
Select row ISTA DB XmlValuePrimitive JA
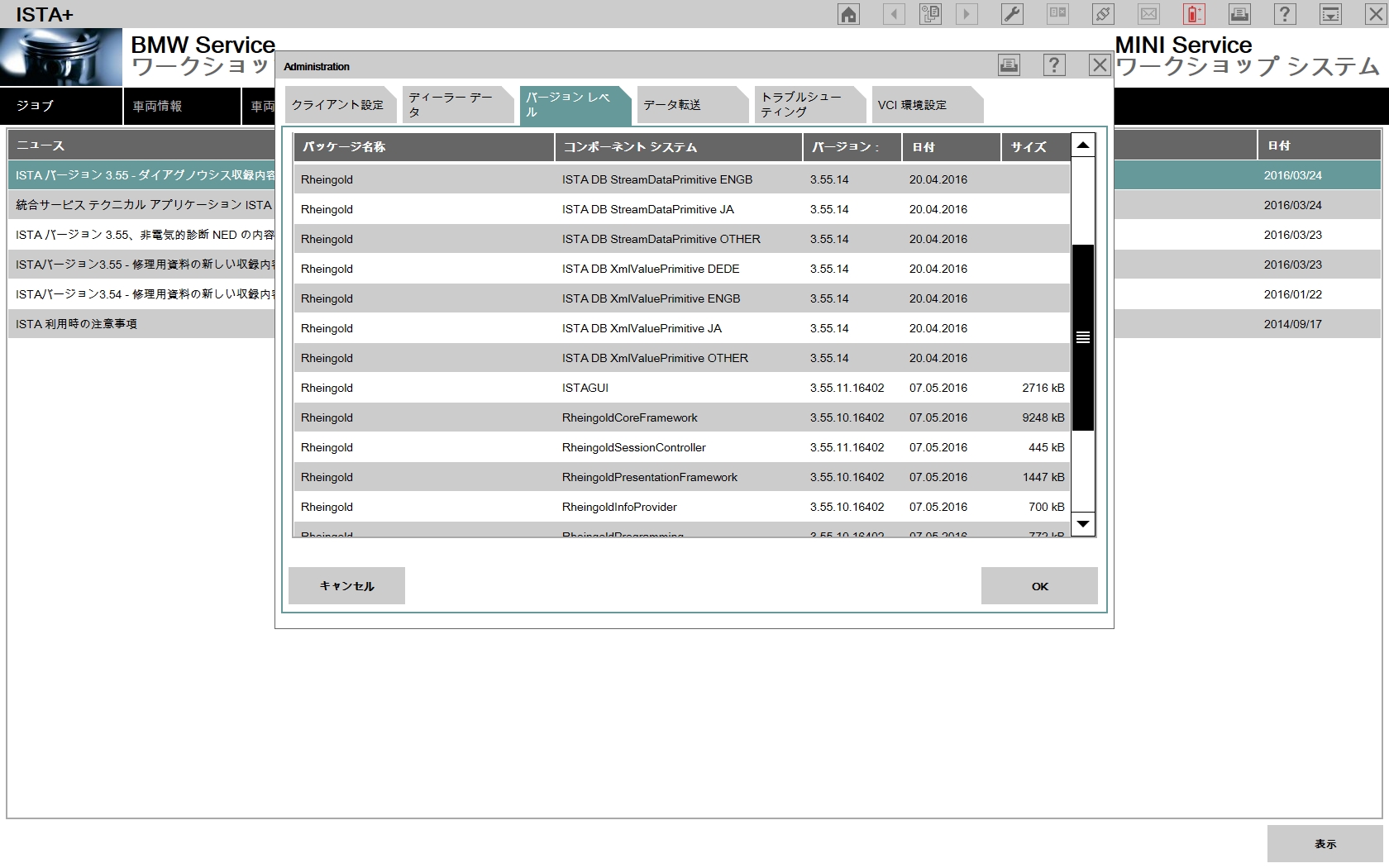[x=682, y=328]
